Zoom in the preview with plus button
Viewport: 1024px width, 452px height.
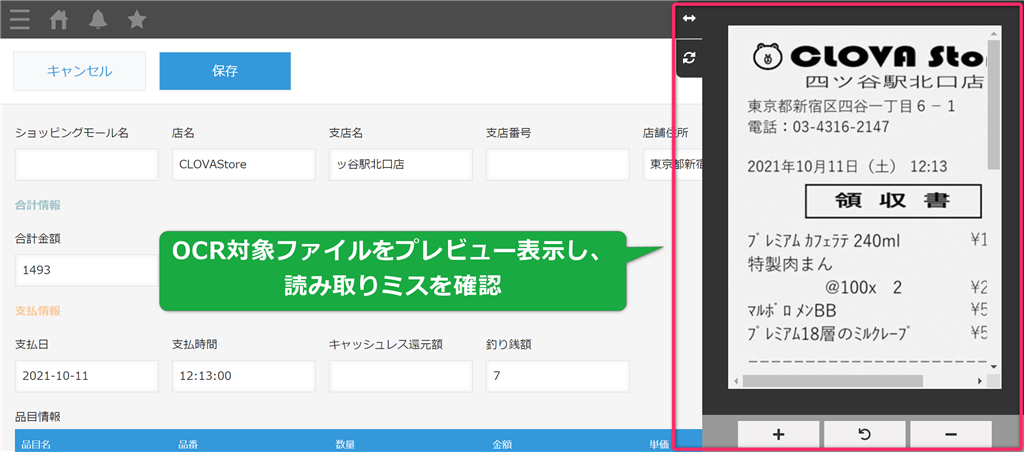[778, 434]
